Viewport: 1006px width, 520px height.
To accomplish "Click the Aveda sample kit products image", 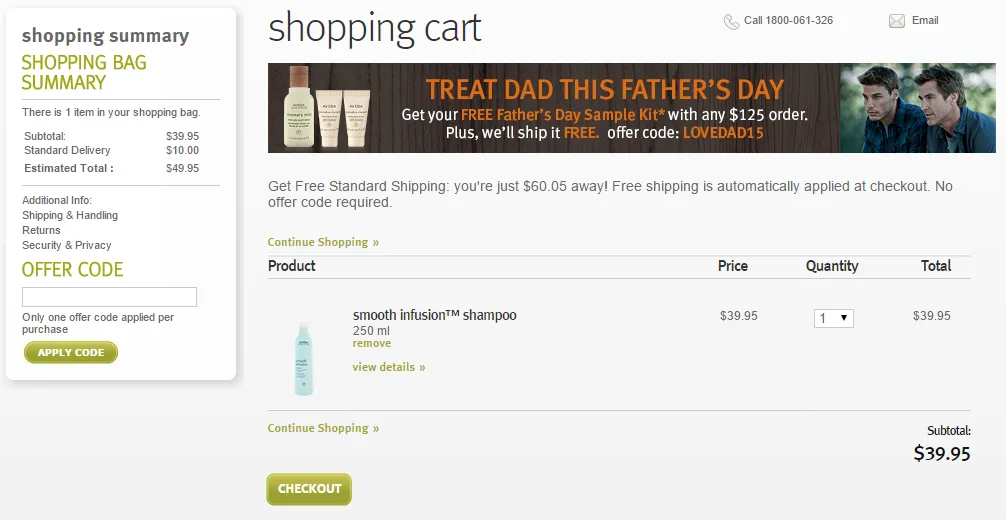I will [x=328, y=108].
